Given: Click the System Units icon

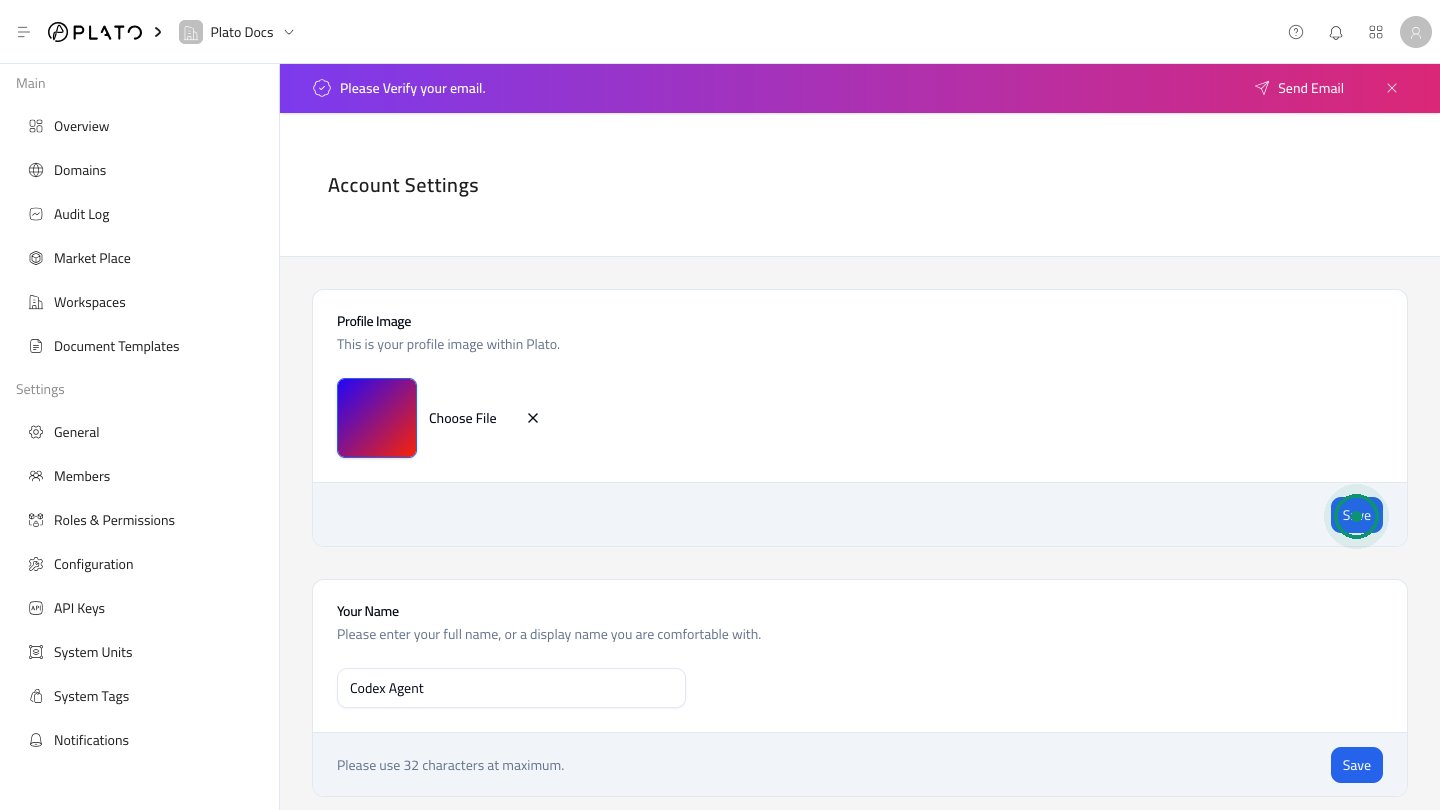Looking at the screenshot, I should 36,652.
